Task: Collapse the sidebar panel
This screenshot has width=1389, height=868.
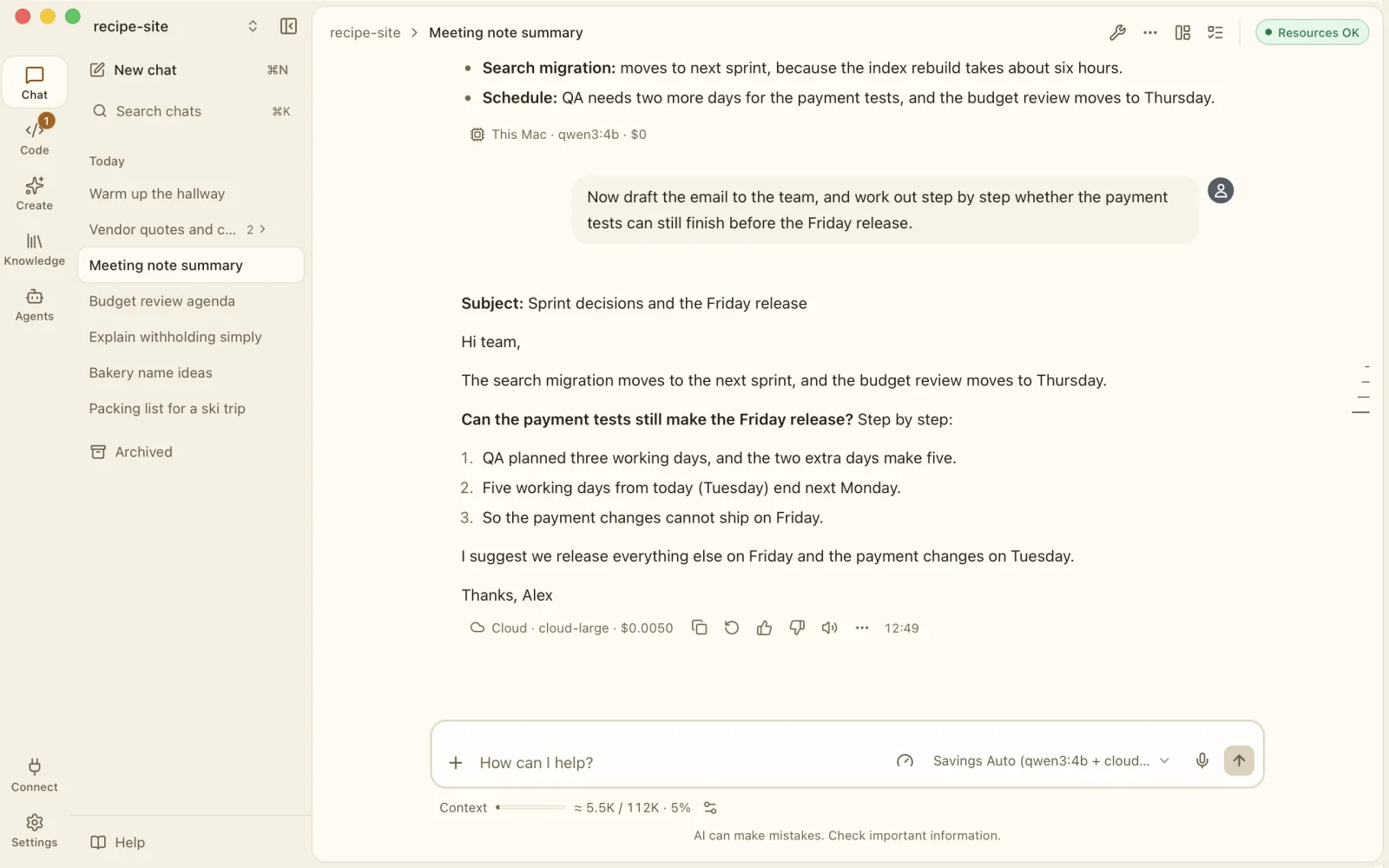Action: point(289,26)
